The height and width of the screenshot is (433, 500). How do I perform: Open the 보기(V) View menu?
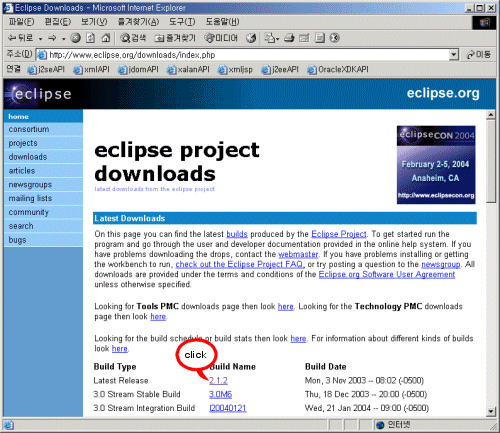point(94,22)
